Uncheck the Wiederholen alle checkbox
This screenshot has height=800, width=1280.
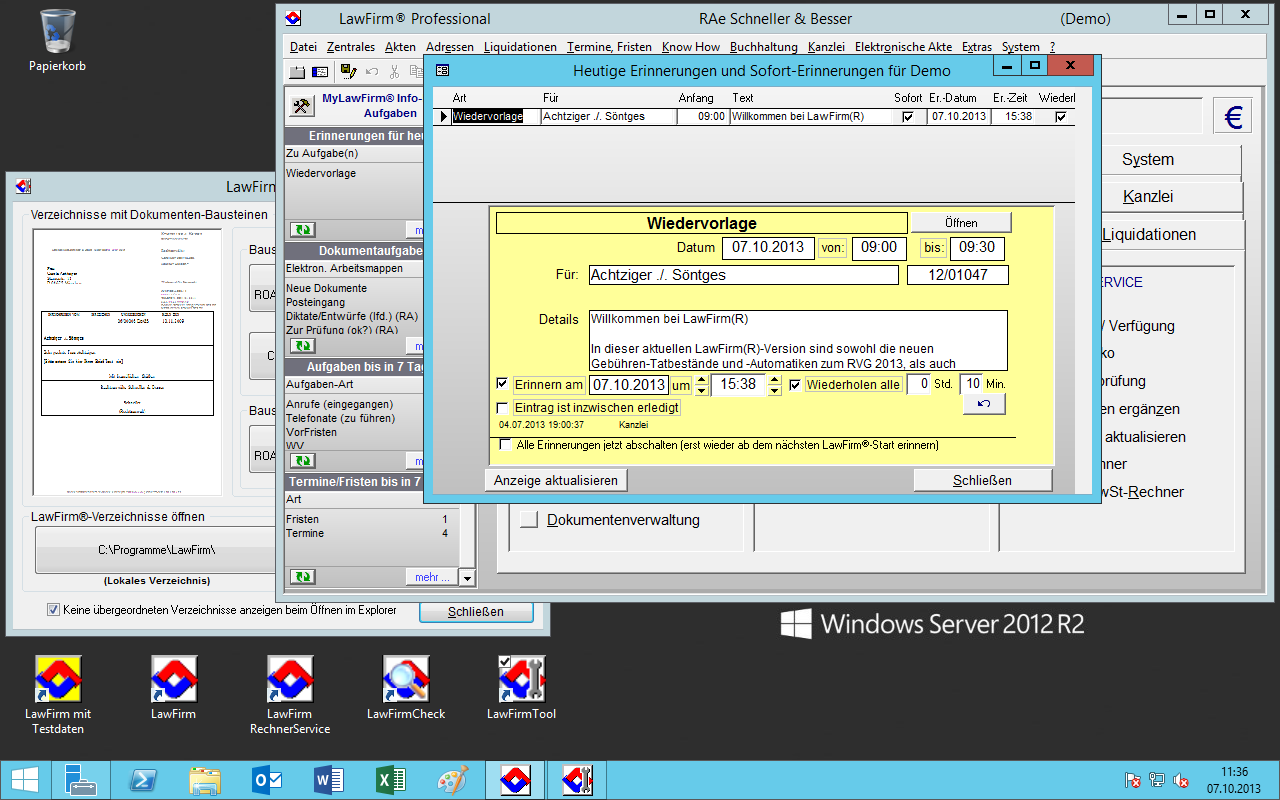coord(795,384)
